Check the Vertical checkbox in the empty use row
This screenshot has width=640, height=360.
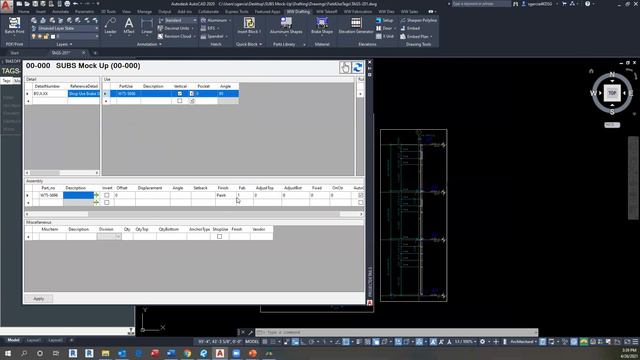180,101
